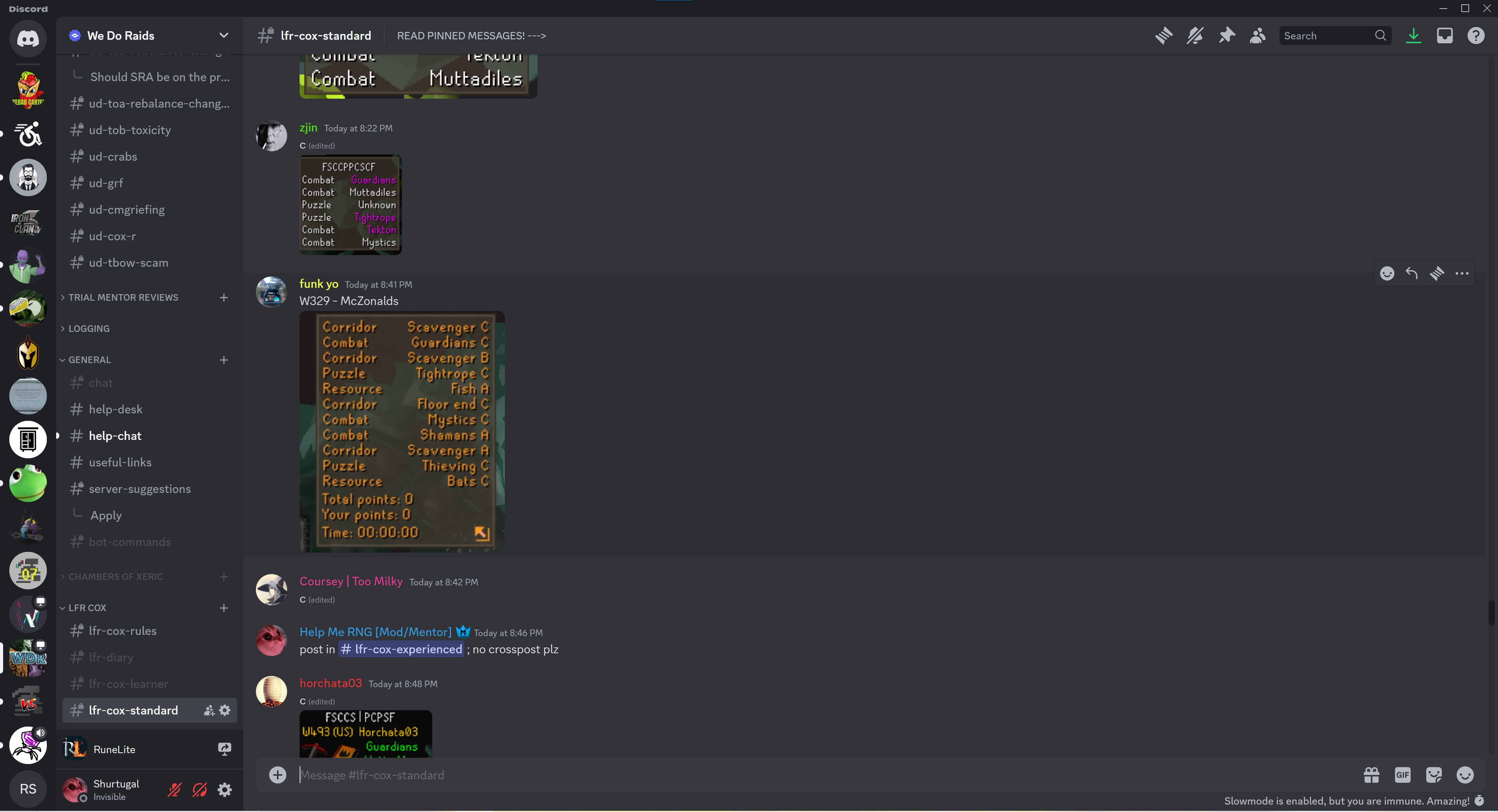Open lfr-cox-standard channel settings gear
This screenshot has width=1498, height=812.
point(225,710)
